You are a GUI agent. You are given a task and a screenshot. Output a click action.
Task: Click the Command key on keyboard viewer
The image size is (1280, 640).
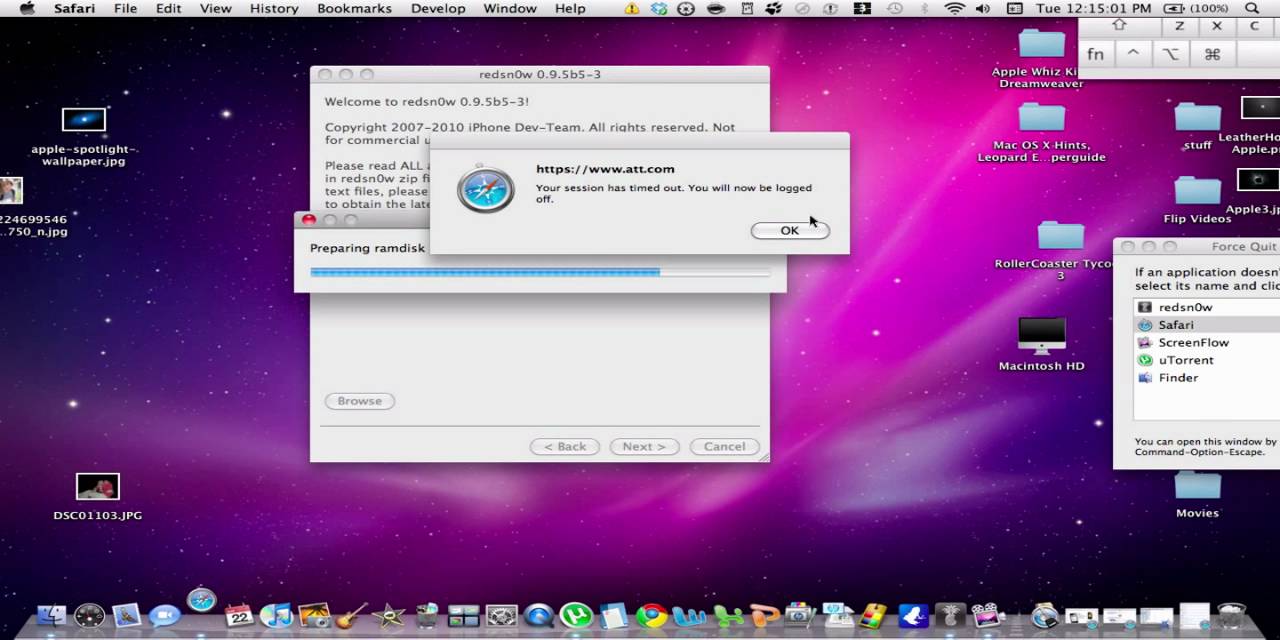[x=1212, y=54]
